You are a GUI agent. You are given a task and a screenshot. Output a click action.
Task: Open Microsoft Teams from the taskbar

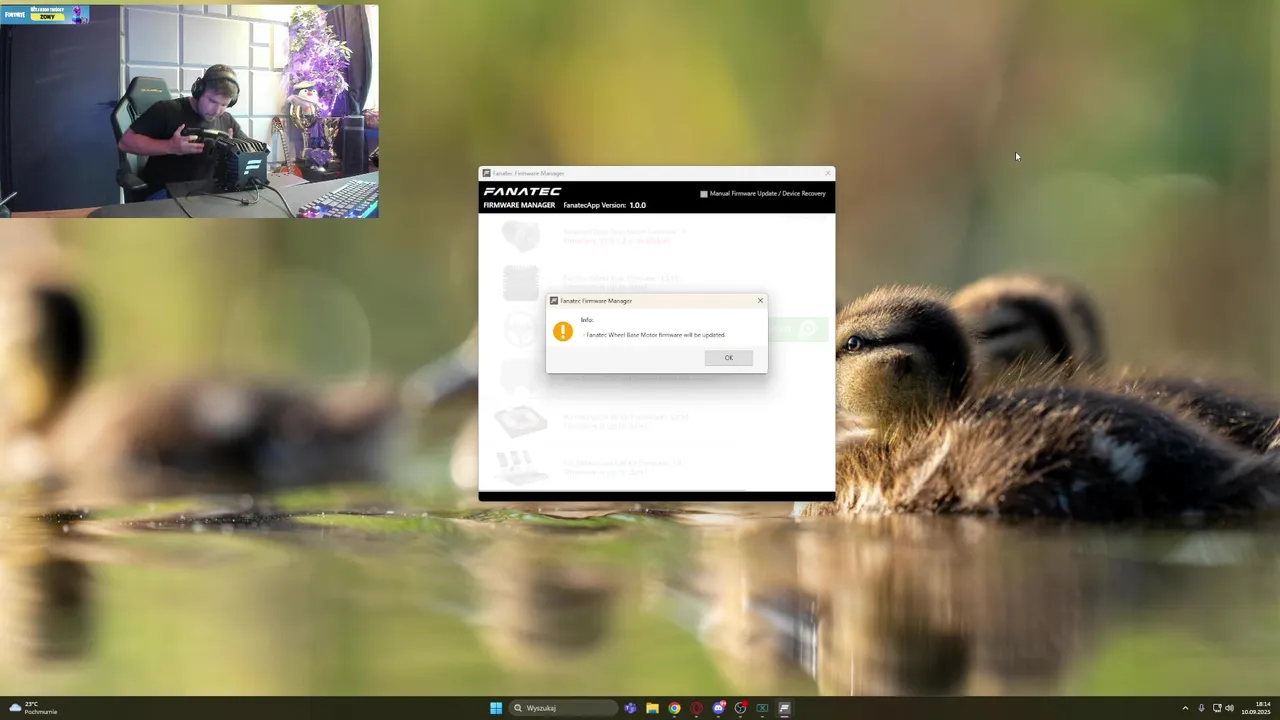click(630, 708)
